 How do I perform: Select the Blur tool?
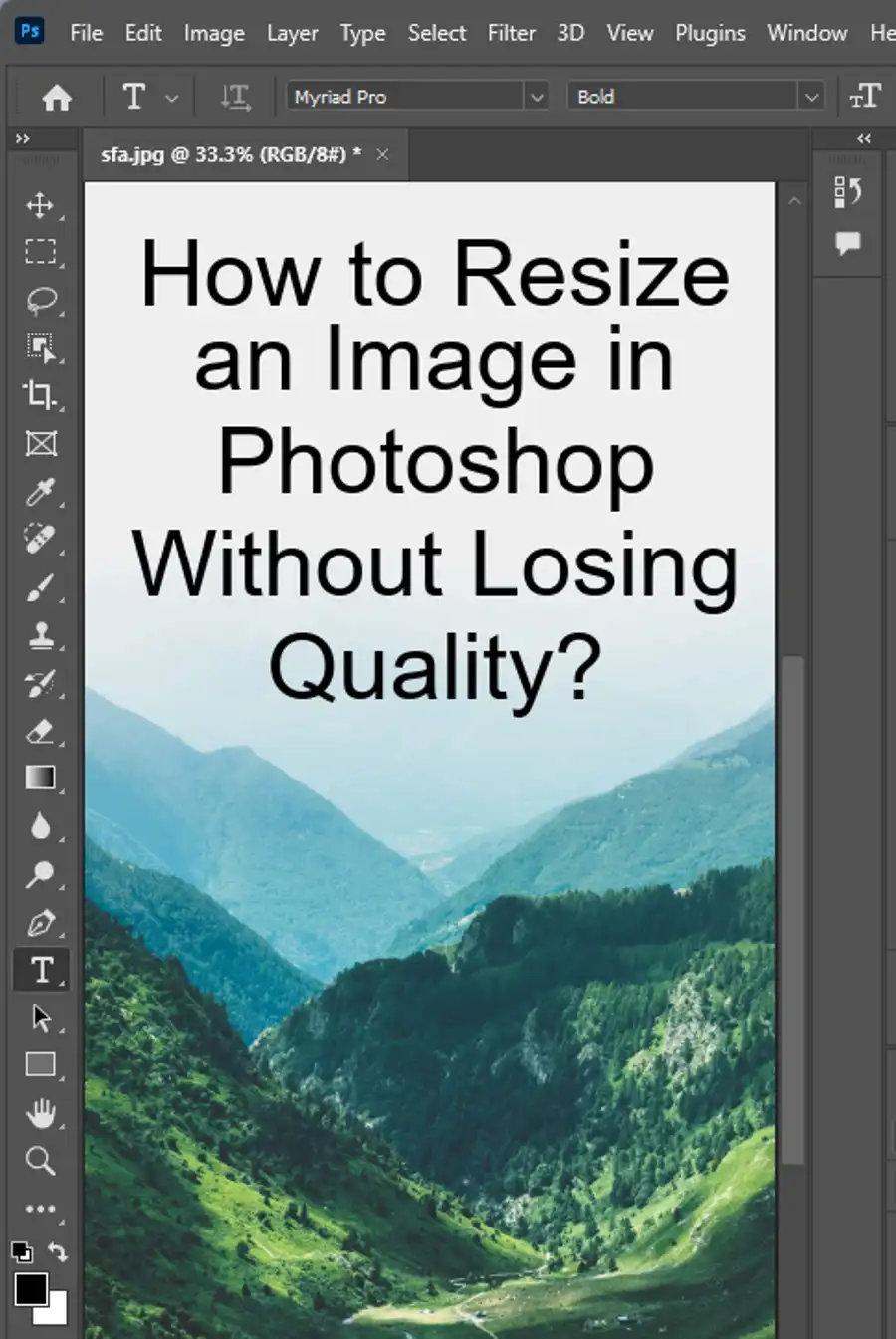40,826
